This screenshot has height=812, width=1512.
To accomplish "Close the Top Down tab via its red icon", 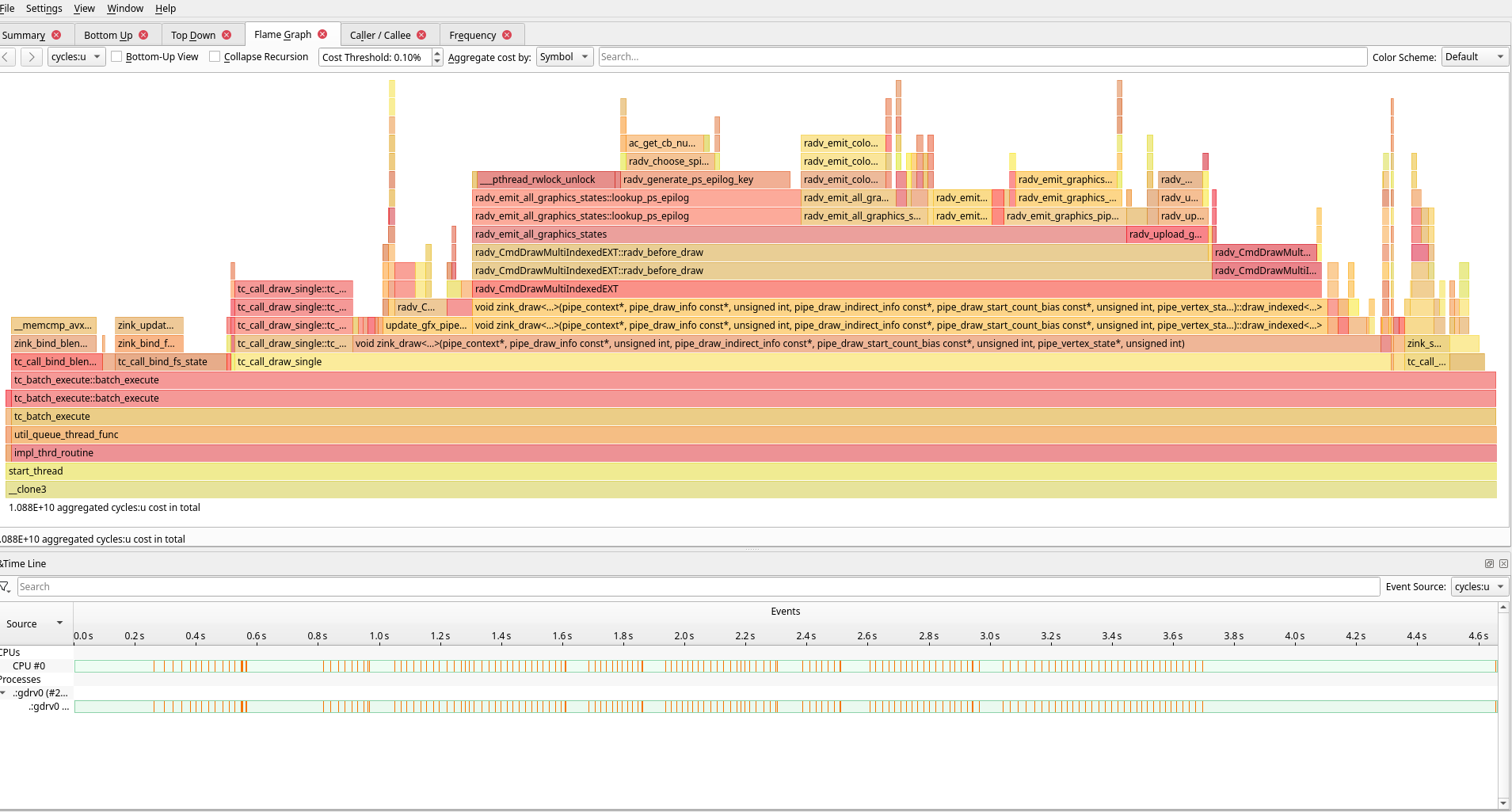I will (x=227, y=35).
